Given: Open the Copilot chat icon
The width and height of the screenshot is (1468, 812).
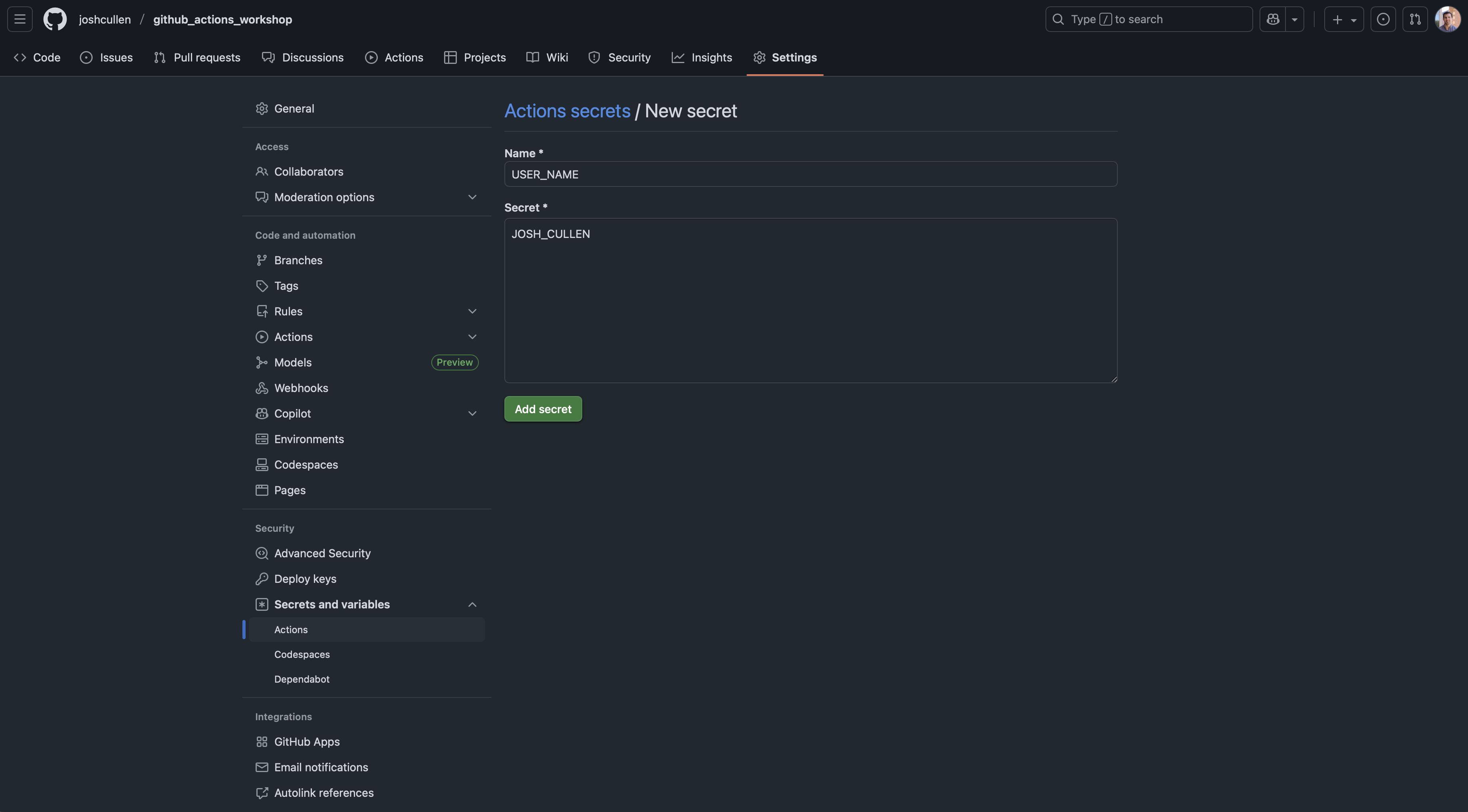Looking at the screenshot, I should click(1273, 20).
